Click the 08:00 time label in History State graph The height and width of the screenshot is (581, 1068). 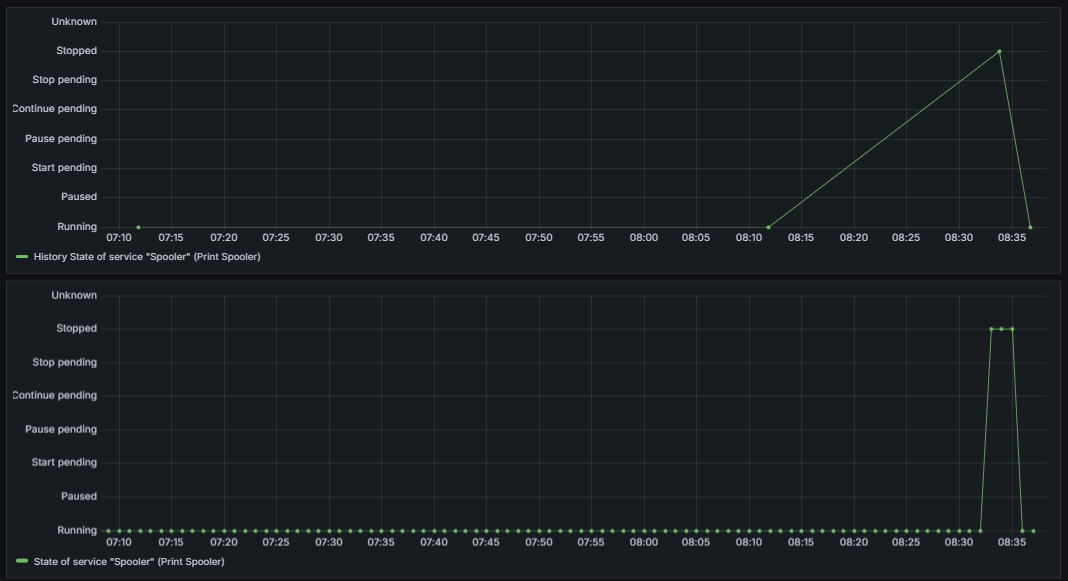pos(644,238)
